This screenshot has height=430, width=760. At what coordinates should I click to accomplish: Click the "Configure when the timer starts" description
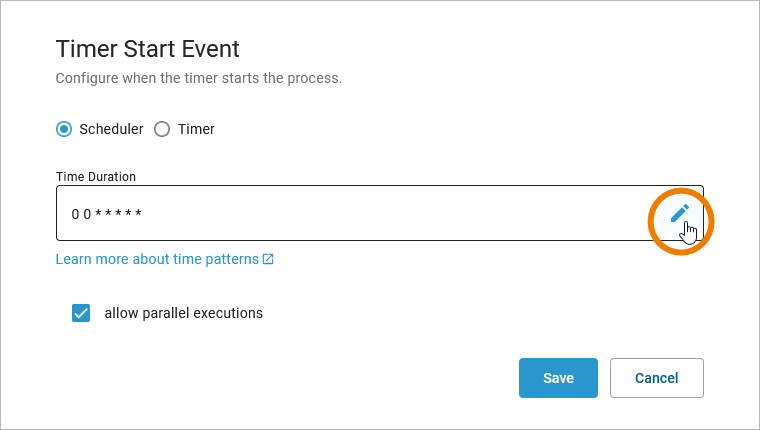click(199, 78)
